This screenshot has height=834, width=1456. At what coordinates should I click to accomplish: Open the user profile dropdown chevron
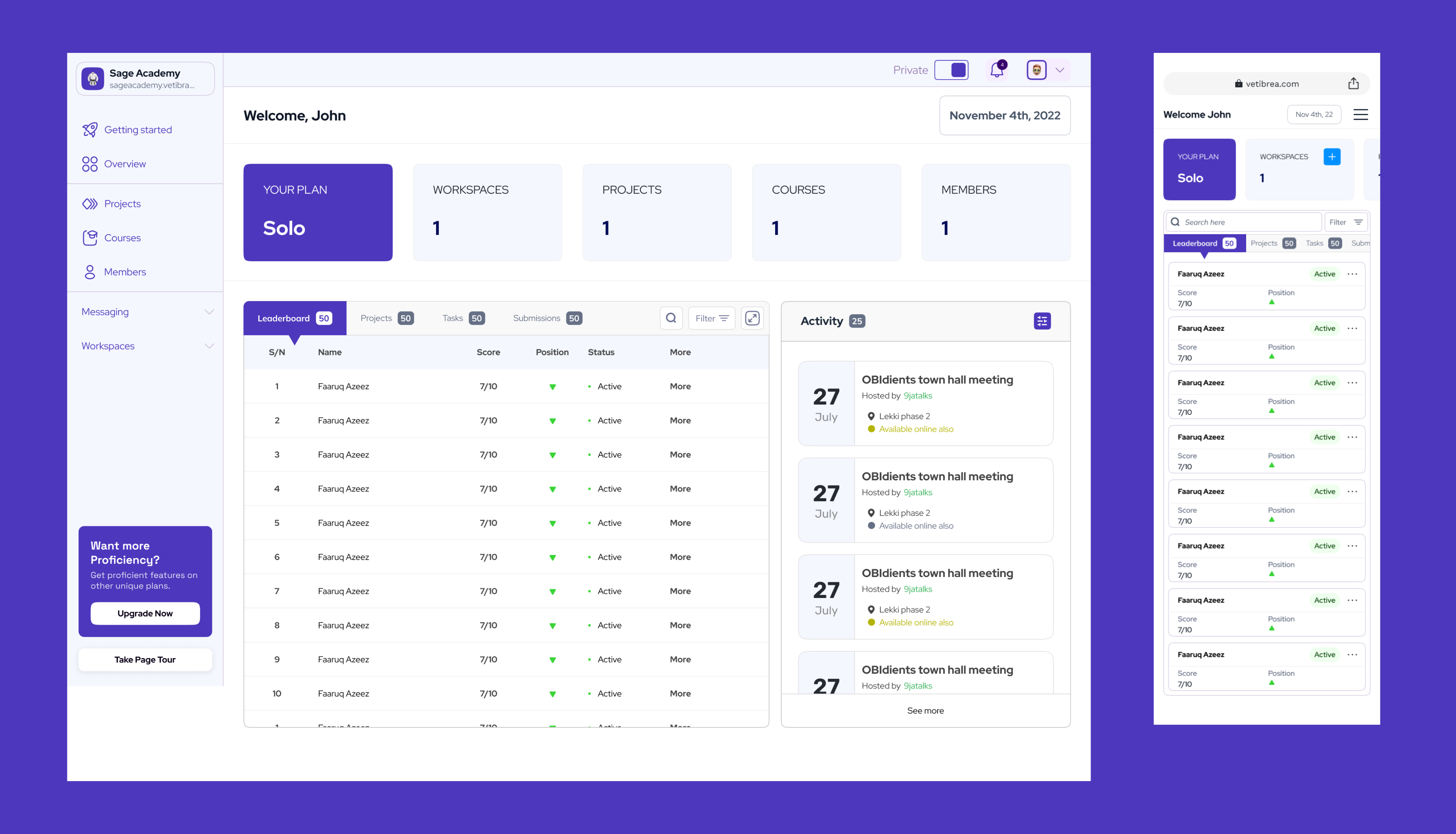click(1060, 70)
